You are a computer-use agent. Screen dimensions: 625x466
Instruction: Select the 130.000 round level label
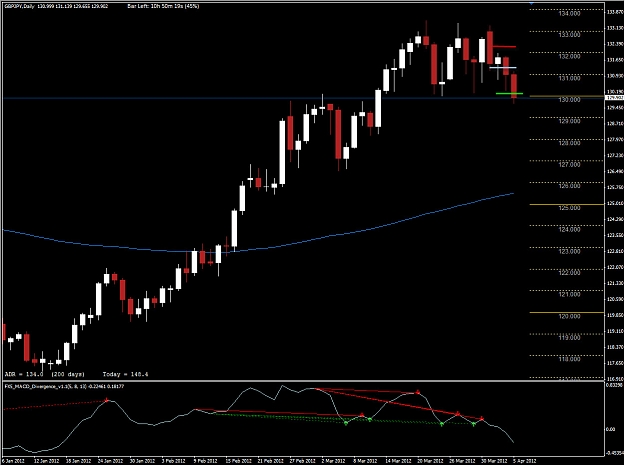570,100
